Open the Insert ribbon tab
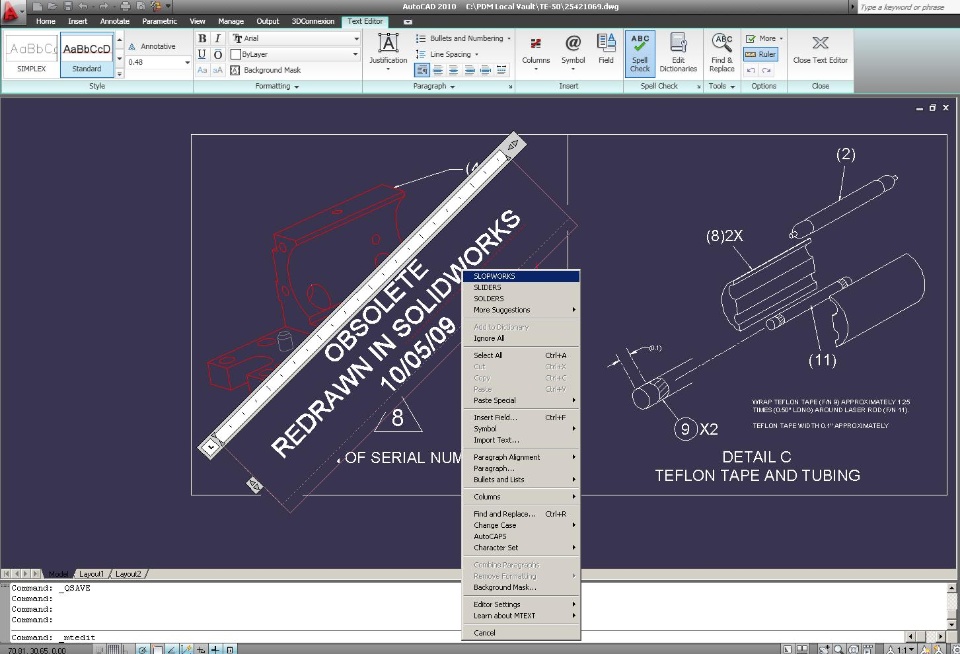This screenshot has width=960, height=654. 78,21
